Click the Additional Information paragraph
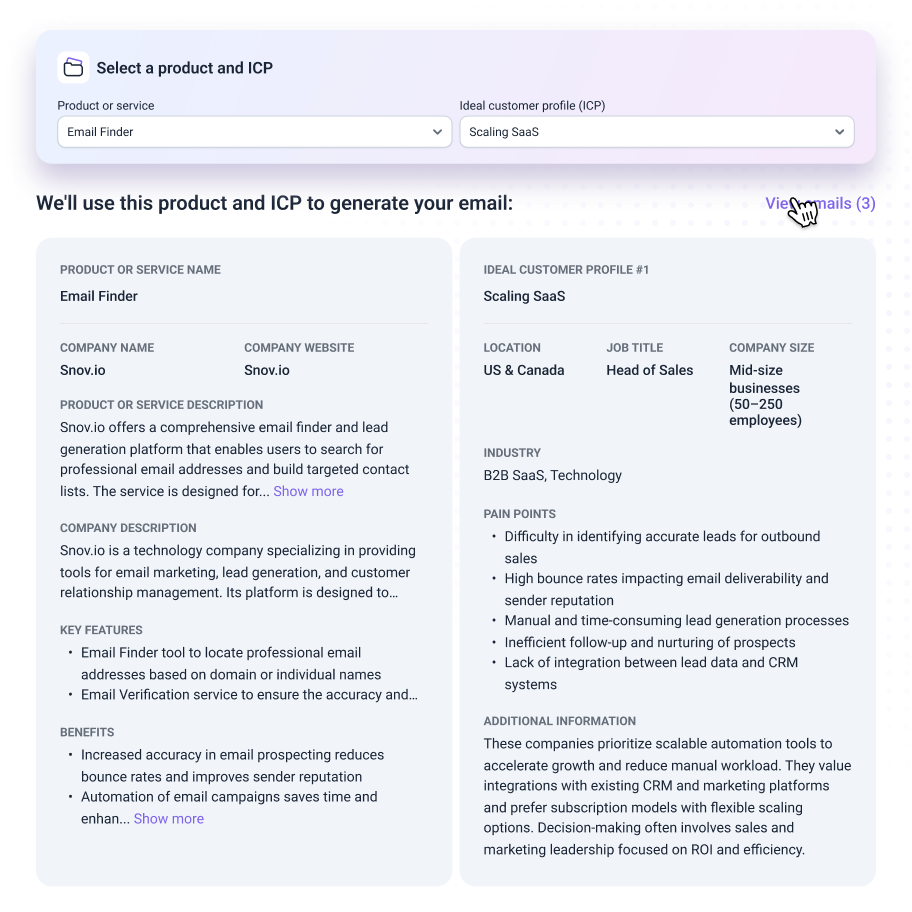 pos(667,796)
